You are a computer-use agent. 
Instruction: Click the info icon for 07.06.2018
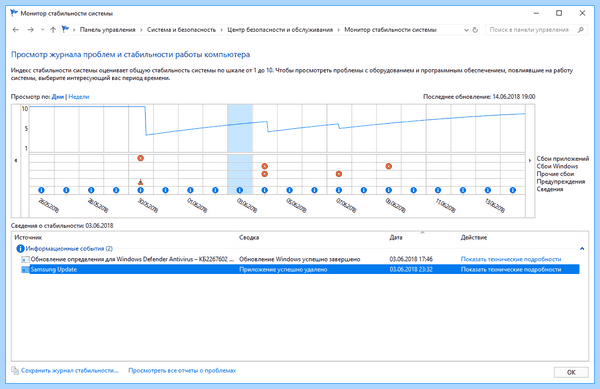[339, 190]
